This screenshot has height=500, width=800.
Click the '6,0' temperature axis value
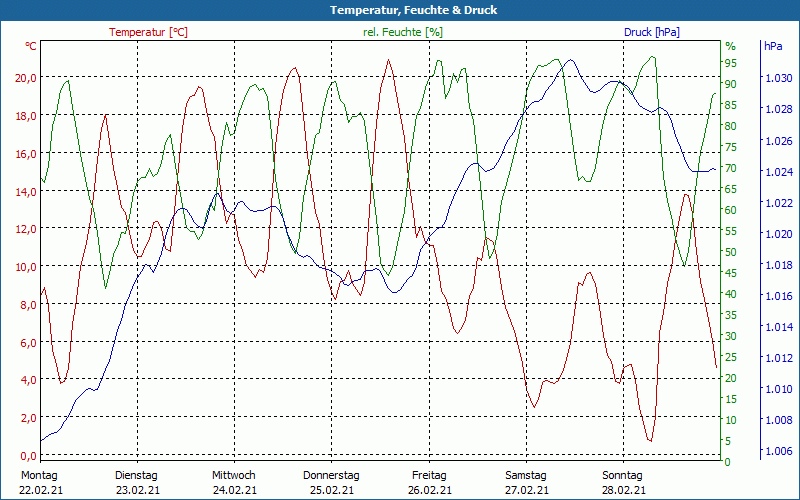tap(29, 342)
